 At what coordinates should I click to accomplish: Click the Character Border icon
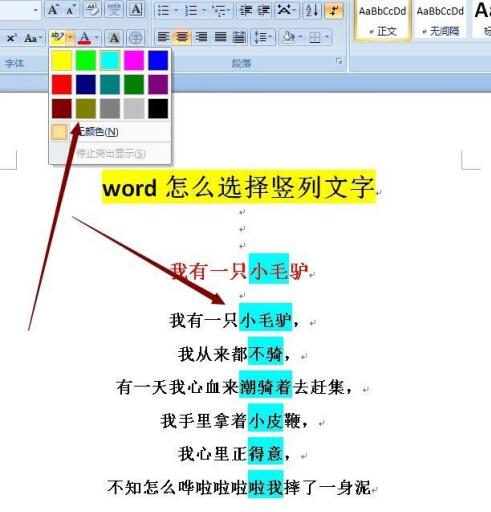[136, 10]
